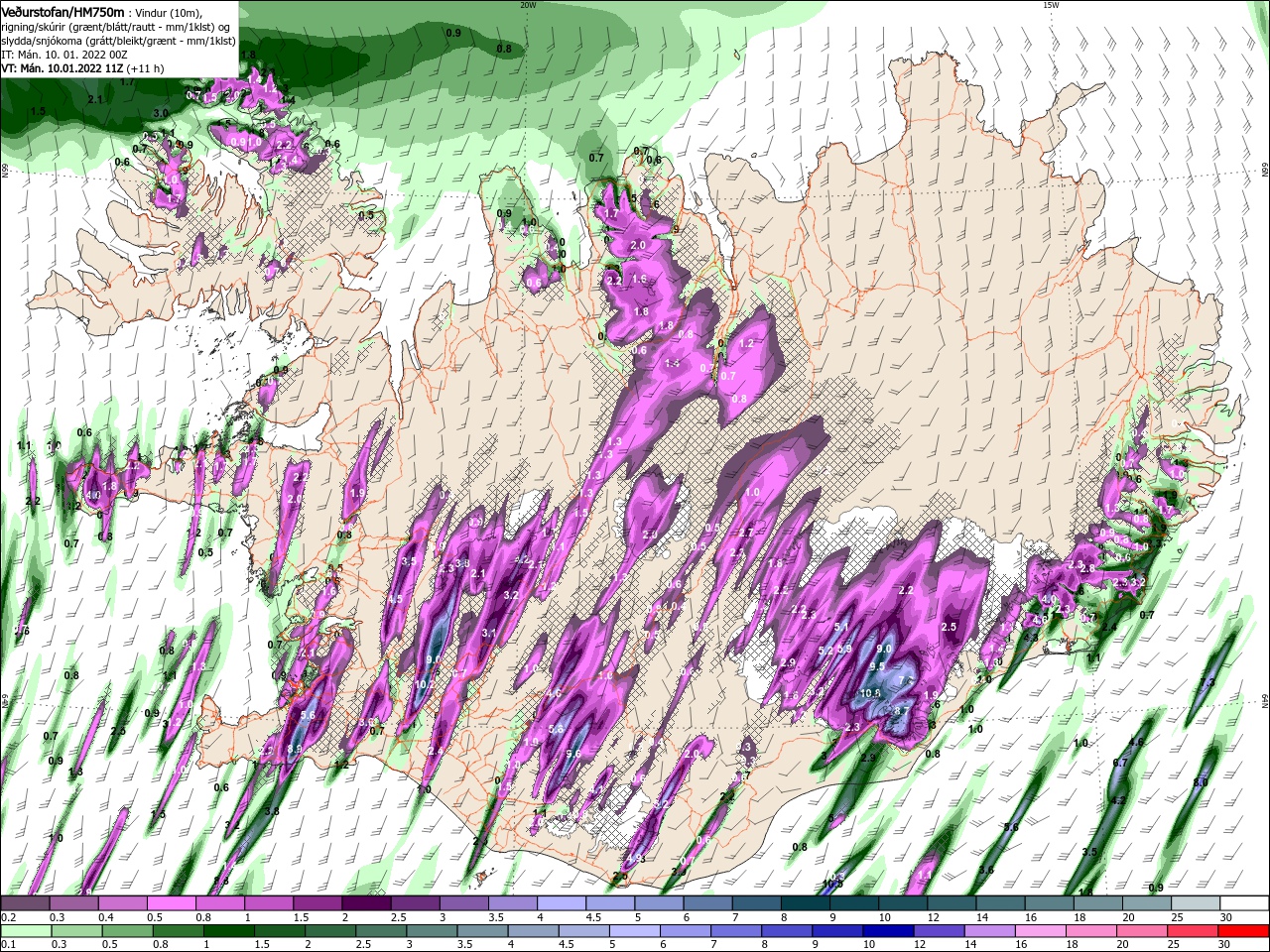Pick the dark green 1–1.5 swatch, bottom scale

pyautogui.click(x=230, y=932)
